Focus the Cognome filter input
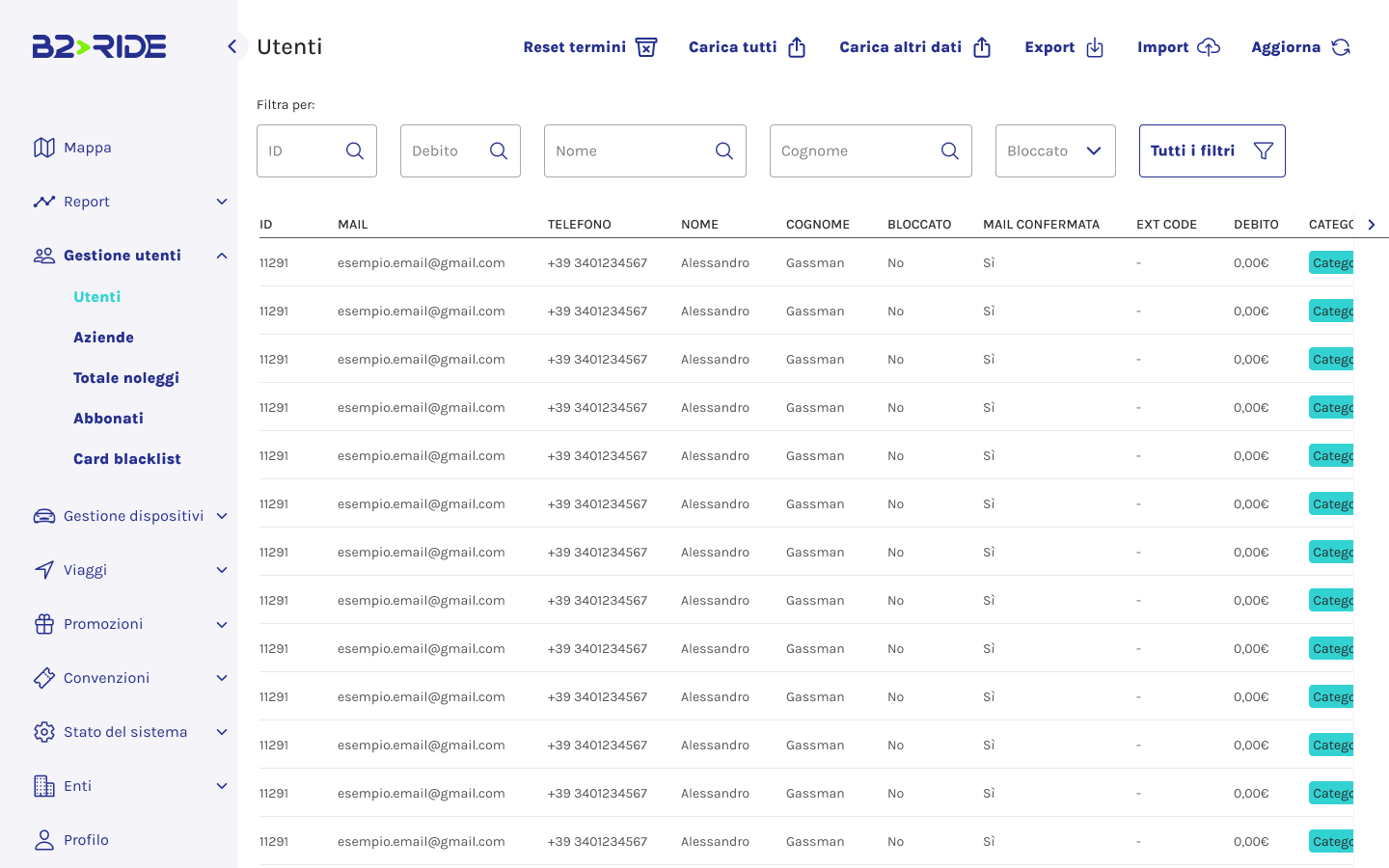The image size is (1389, 868). click(x=871, y=150)
